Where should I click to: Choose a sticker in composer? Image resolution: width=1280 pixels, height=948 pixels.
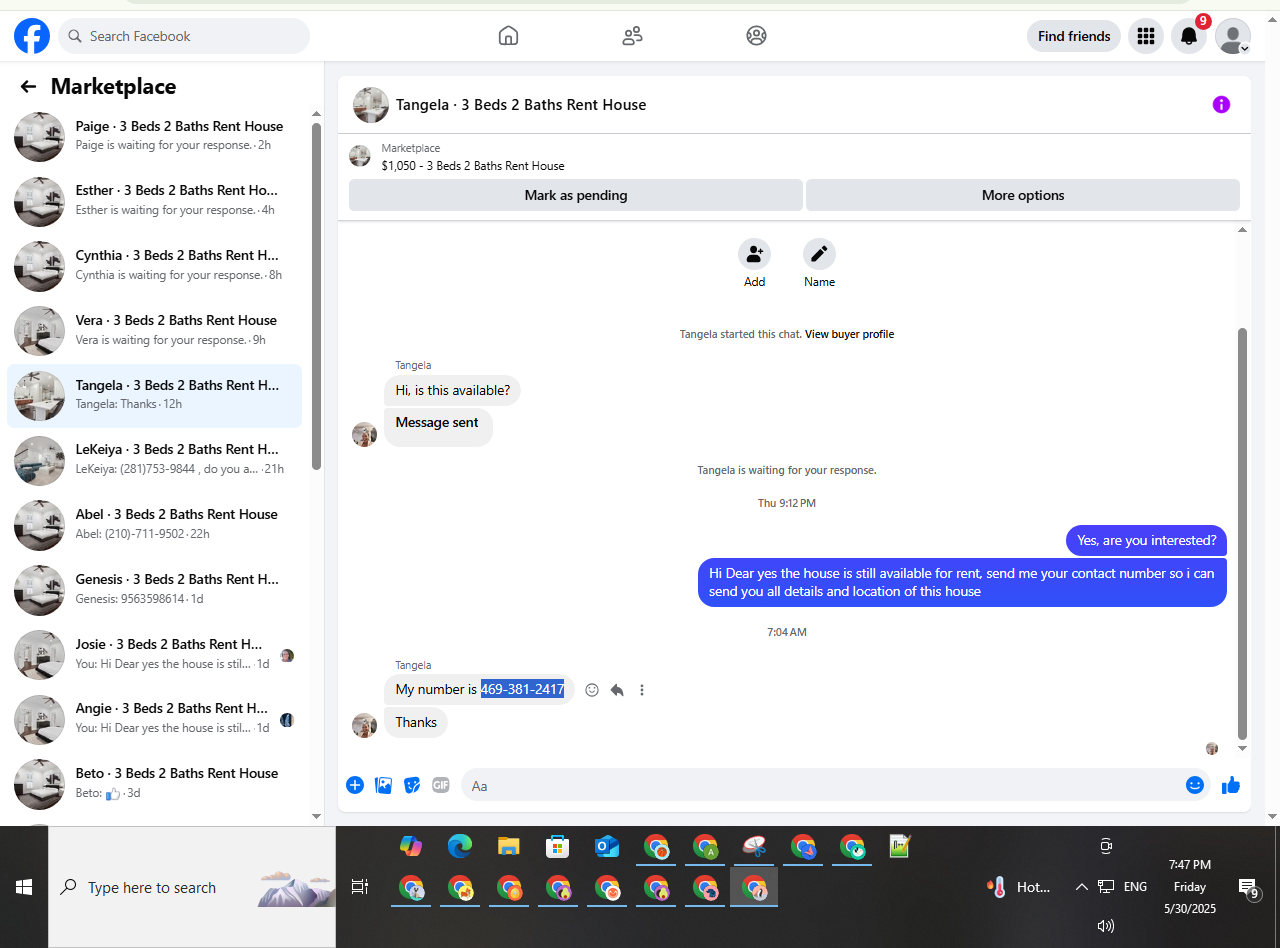click(x=412, y=785)
